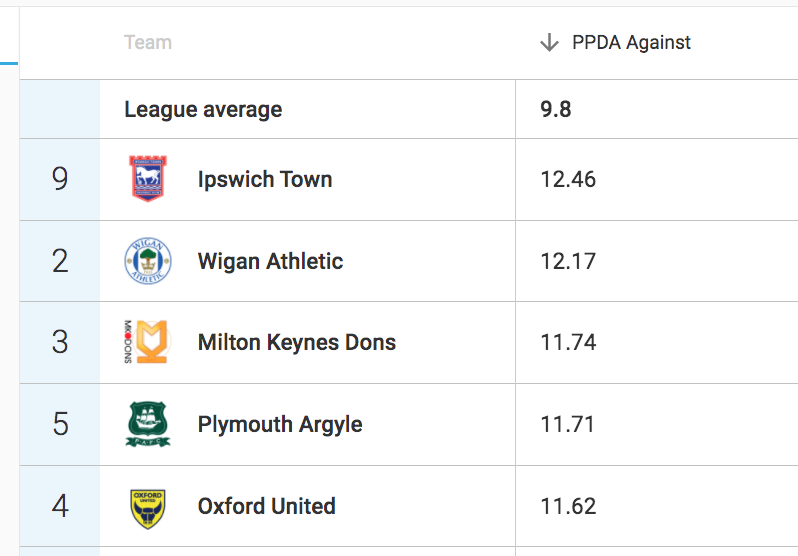798x556 pixels.
Task: Click the Wigan Athletic club crest
Action: coord(147,261)
